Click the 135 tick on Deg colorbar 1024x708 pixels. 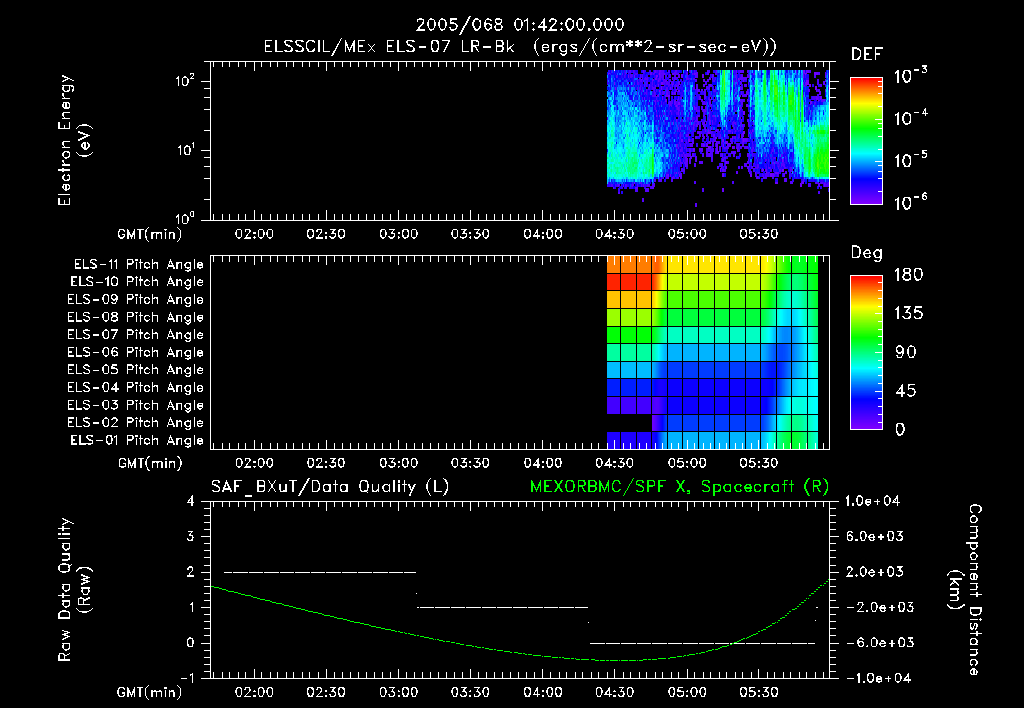pos(908,314)
